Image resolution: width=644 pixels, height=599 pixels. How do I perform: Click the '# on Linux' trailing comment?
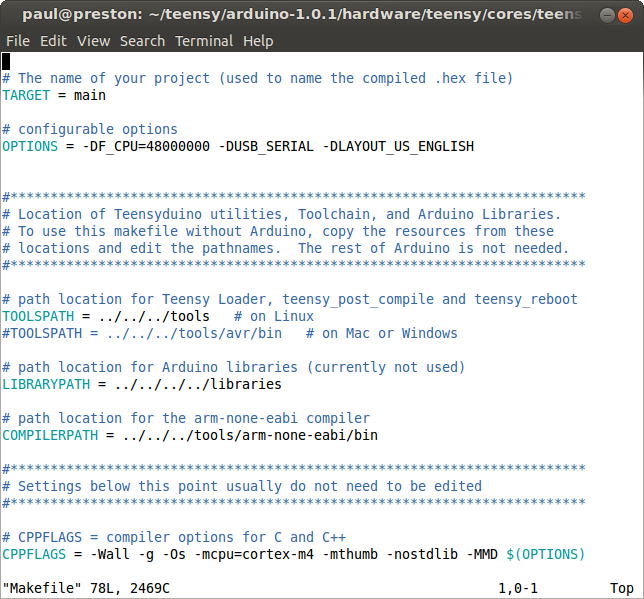(274, 316)
